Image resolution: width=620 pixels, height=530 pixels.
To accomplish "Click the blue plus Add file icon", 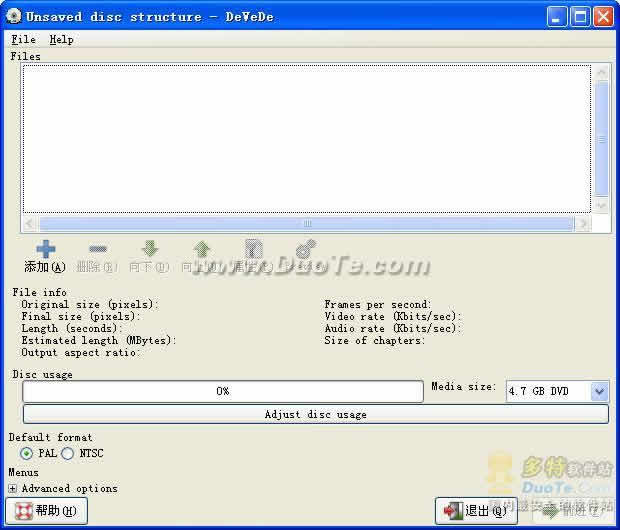I will click(45, 249).
